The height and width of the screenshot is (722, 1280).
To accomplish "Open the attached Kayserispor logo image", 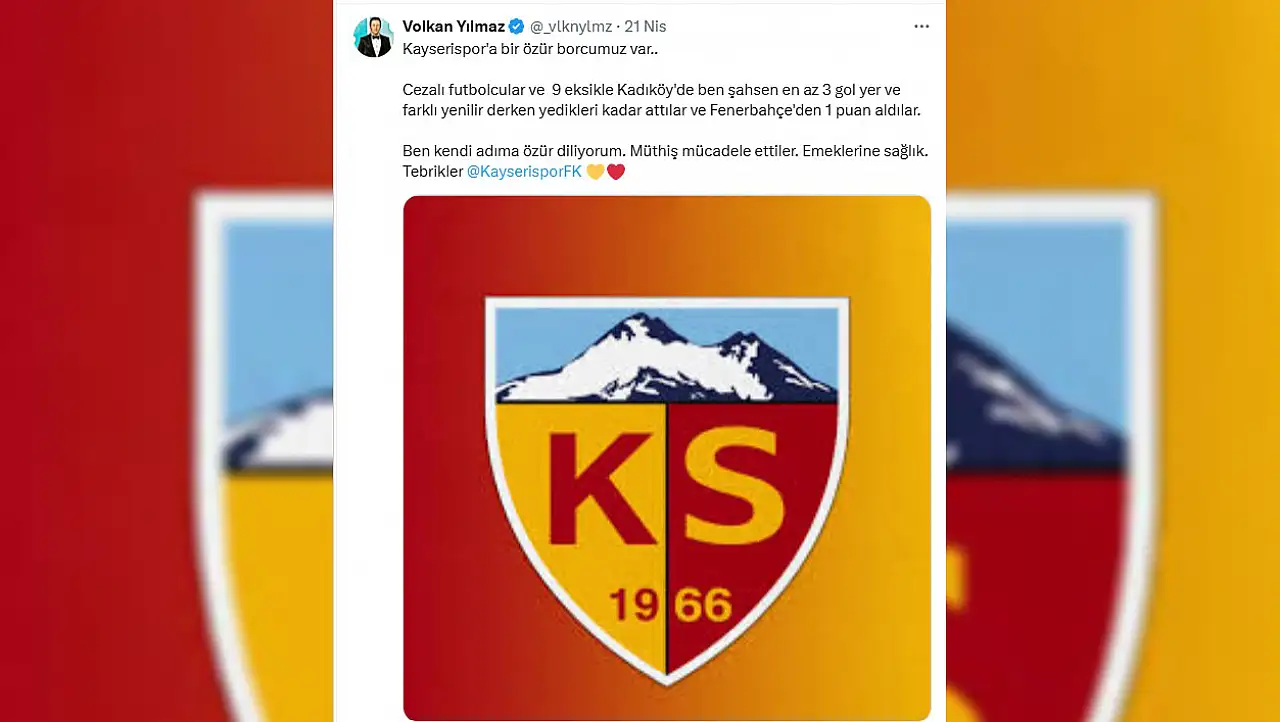I will coord(667,457).
